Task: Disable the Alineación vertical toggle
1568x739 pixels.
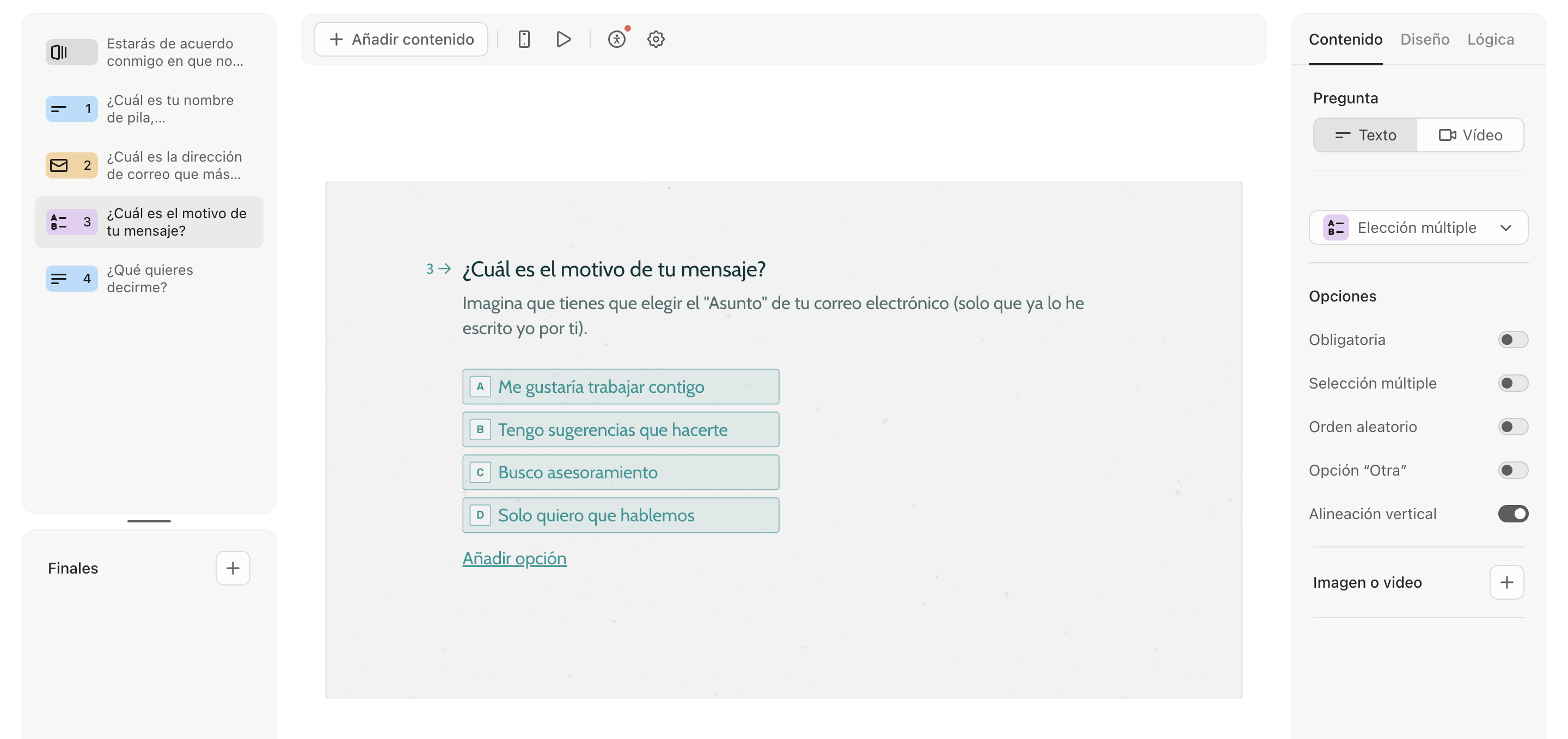Action: click(x=1512, y=514)
